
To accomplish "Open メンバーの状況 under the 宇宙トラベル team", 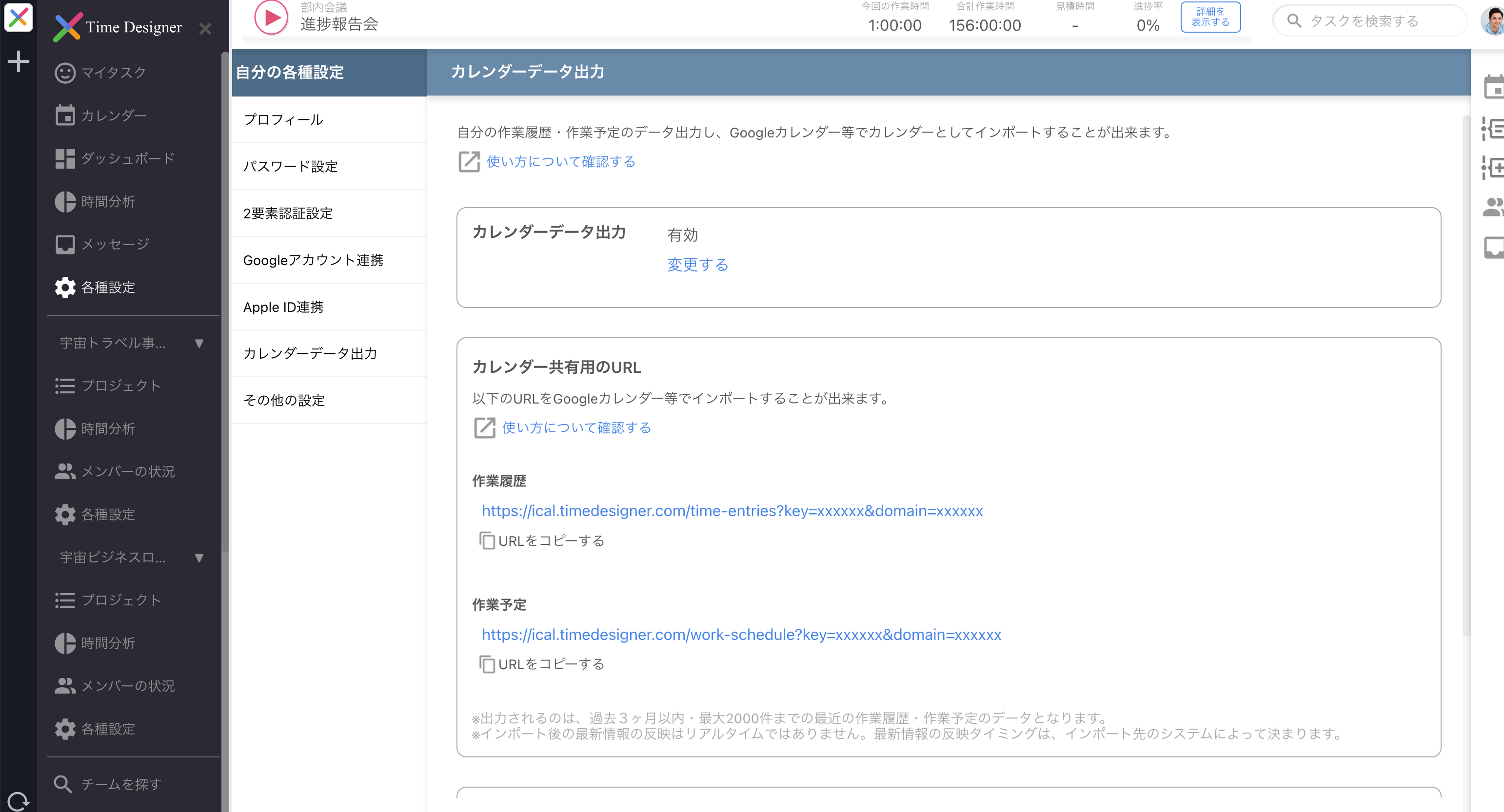I will point(115,471).
